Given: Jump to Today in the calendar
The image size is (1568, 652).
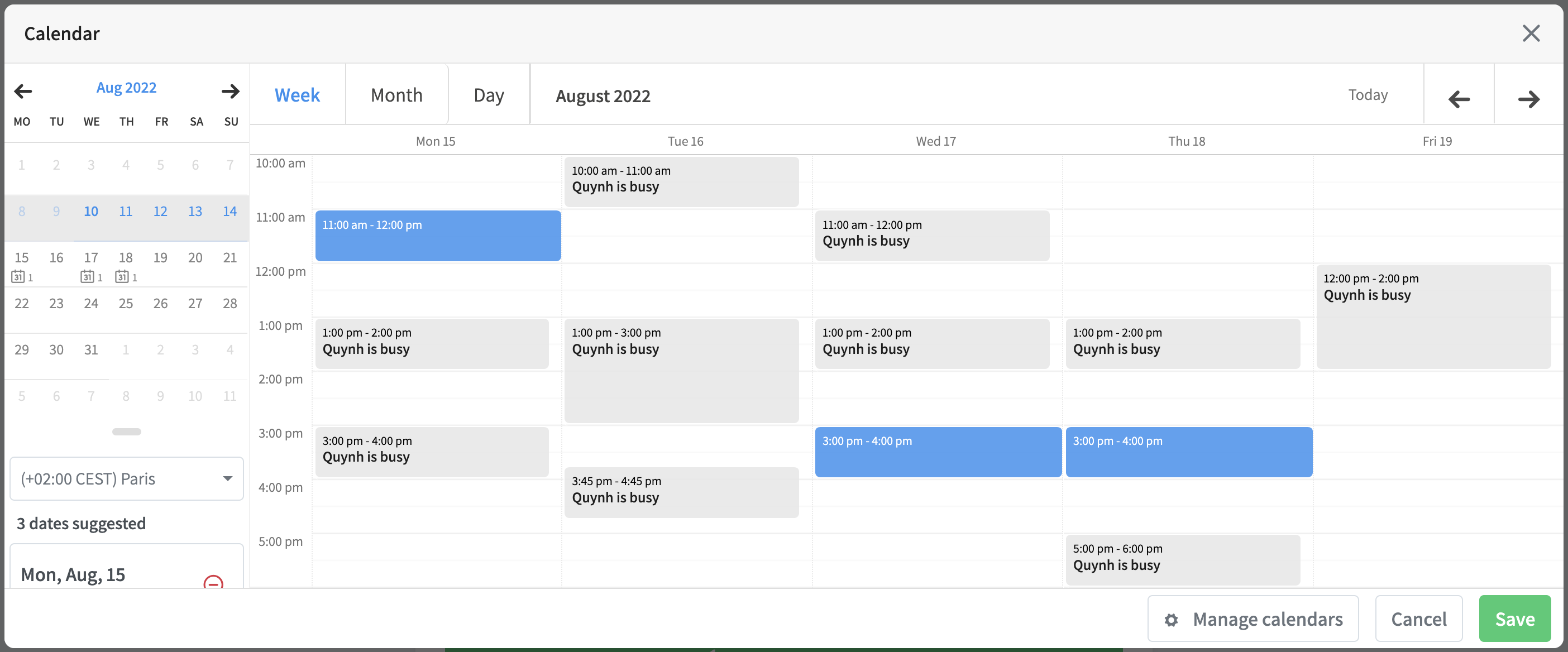Looking at the screenshot, I should coord(1368,94).
